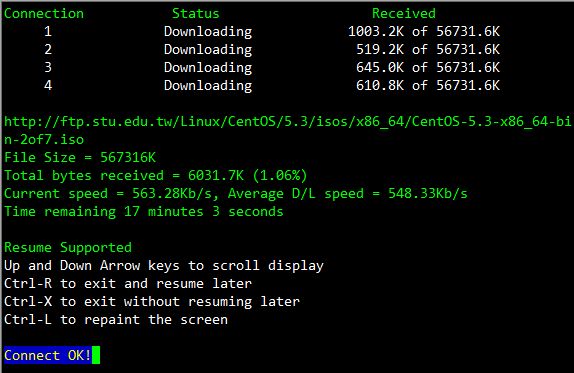Click received value '1003.2K of 56731.6K'
This screenshot has height=373, width=574.
[x=424, y=31]
